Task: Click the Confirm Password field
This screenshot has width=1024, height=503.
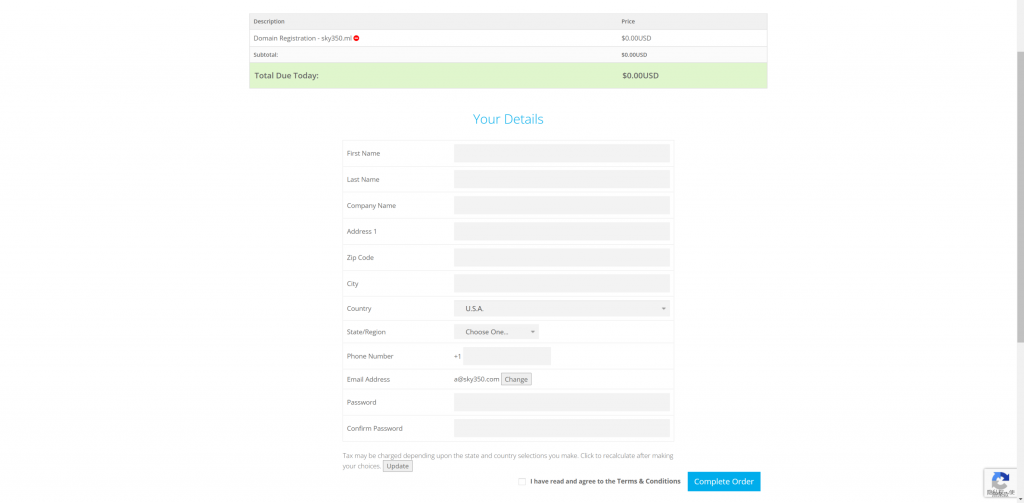Action: click(561, 428)
